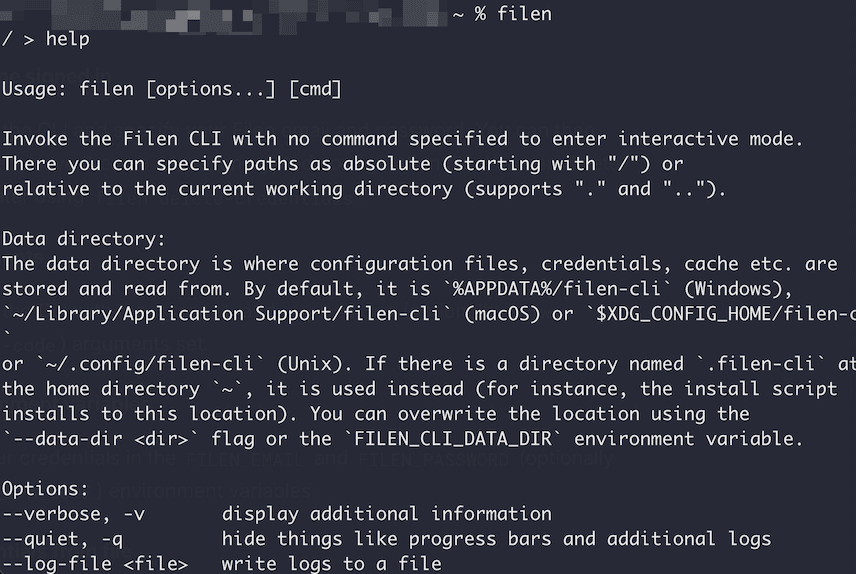Click the "display additional information" description
Image resolution: width=856 pixels, height=574 pixels.
[x=386, y=514]
